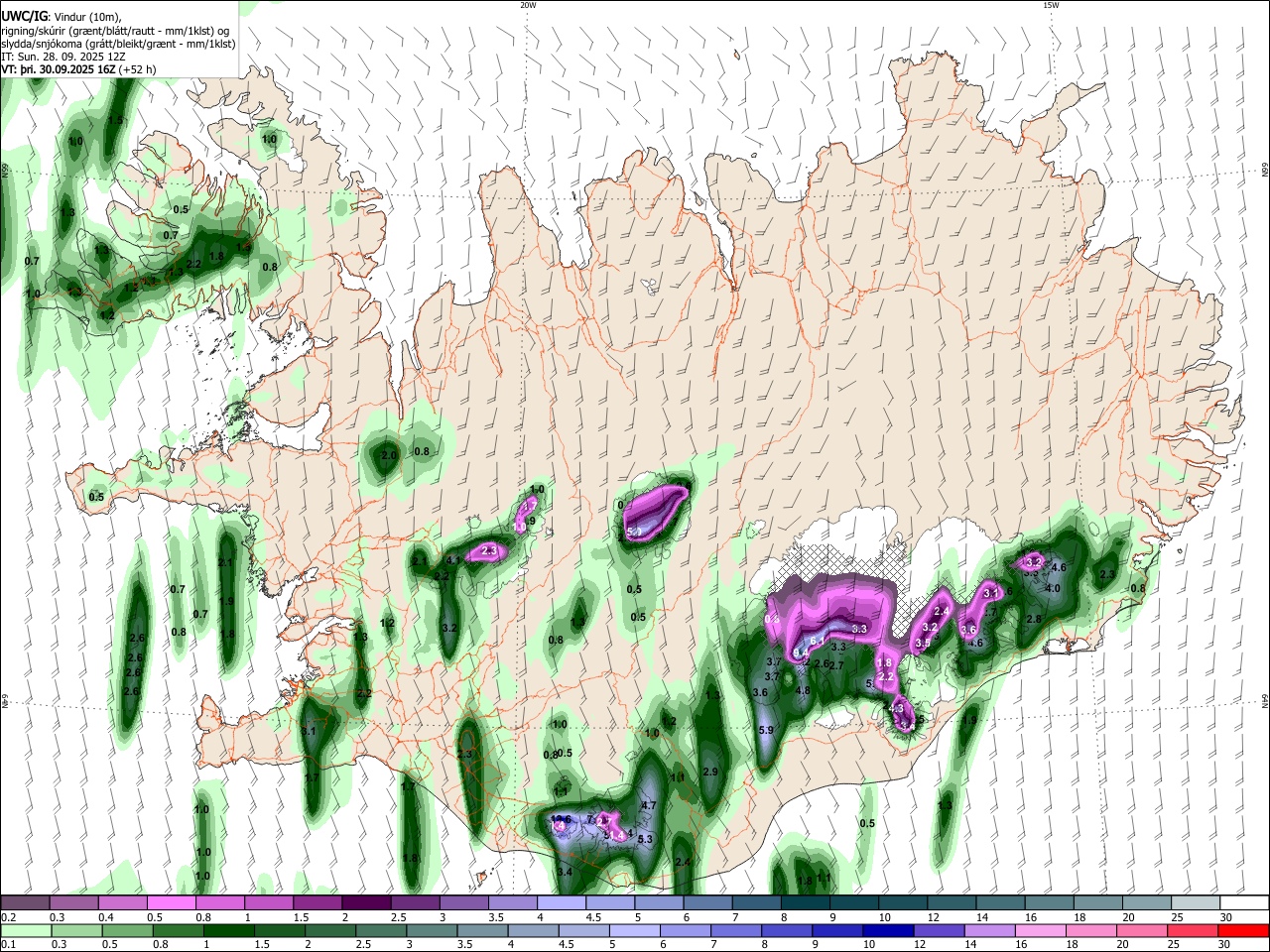Click the 'slydda/snjókoma' legend description line
The image size is (1270, 952).
[x=118, y=44]
